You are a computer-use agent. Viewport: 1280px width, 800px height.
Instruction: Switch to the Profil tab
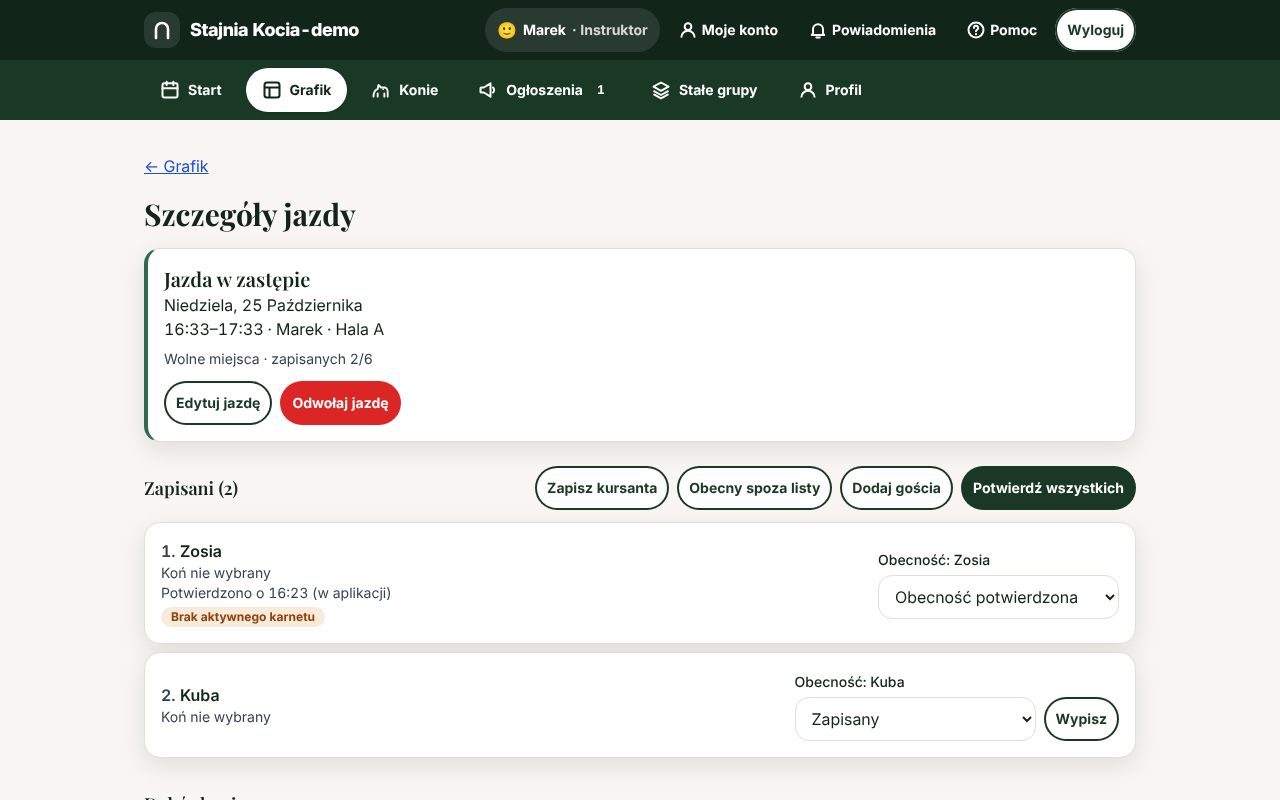click(x=830, y=90)
